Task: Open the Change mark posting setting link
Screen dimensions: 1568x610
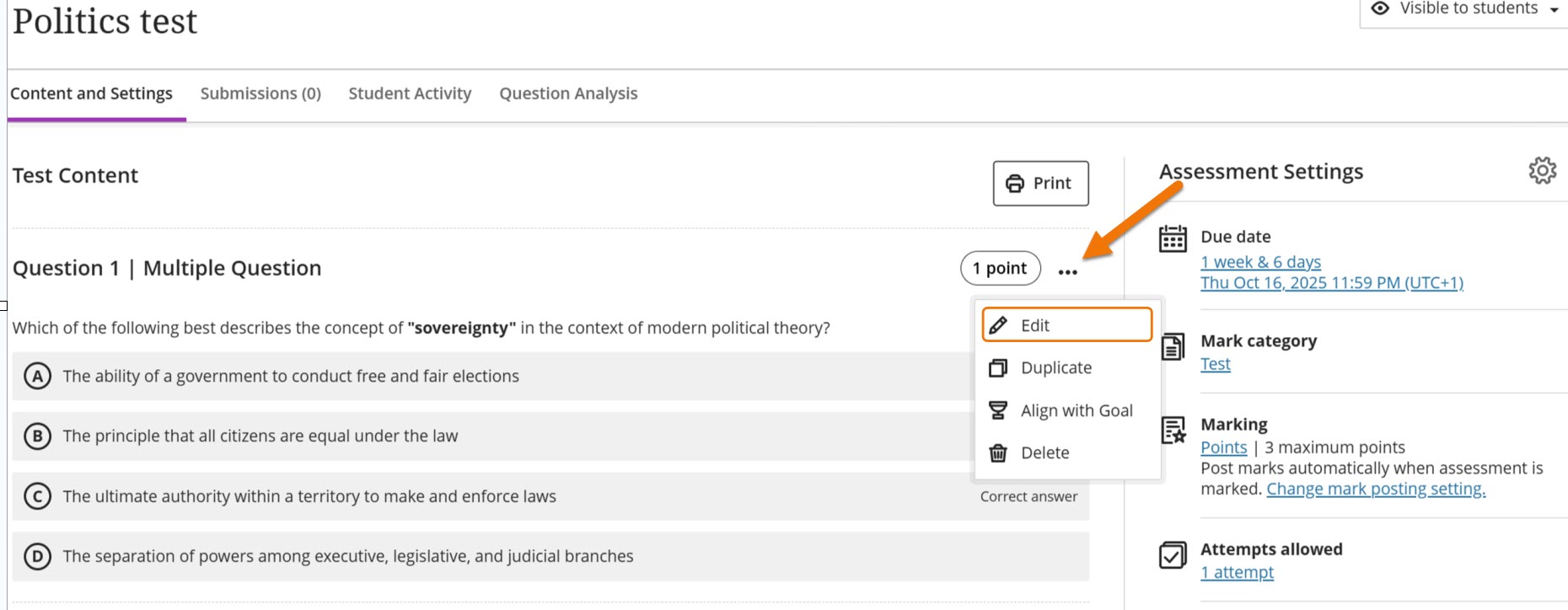Action: pyautogui.click(x=1376, y=490)
